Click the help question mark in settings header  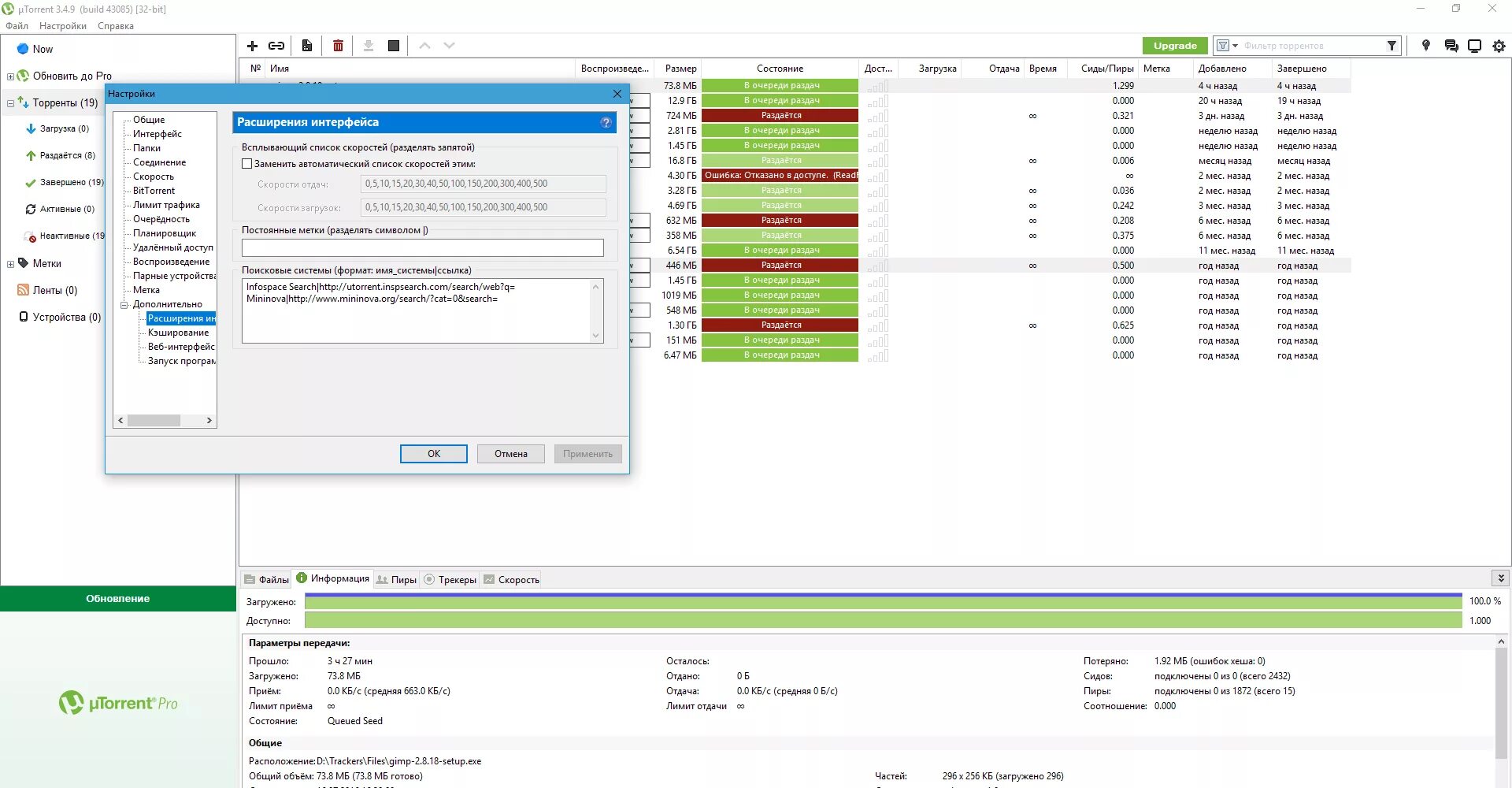coord(606,122)
